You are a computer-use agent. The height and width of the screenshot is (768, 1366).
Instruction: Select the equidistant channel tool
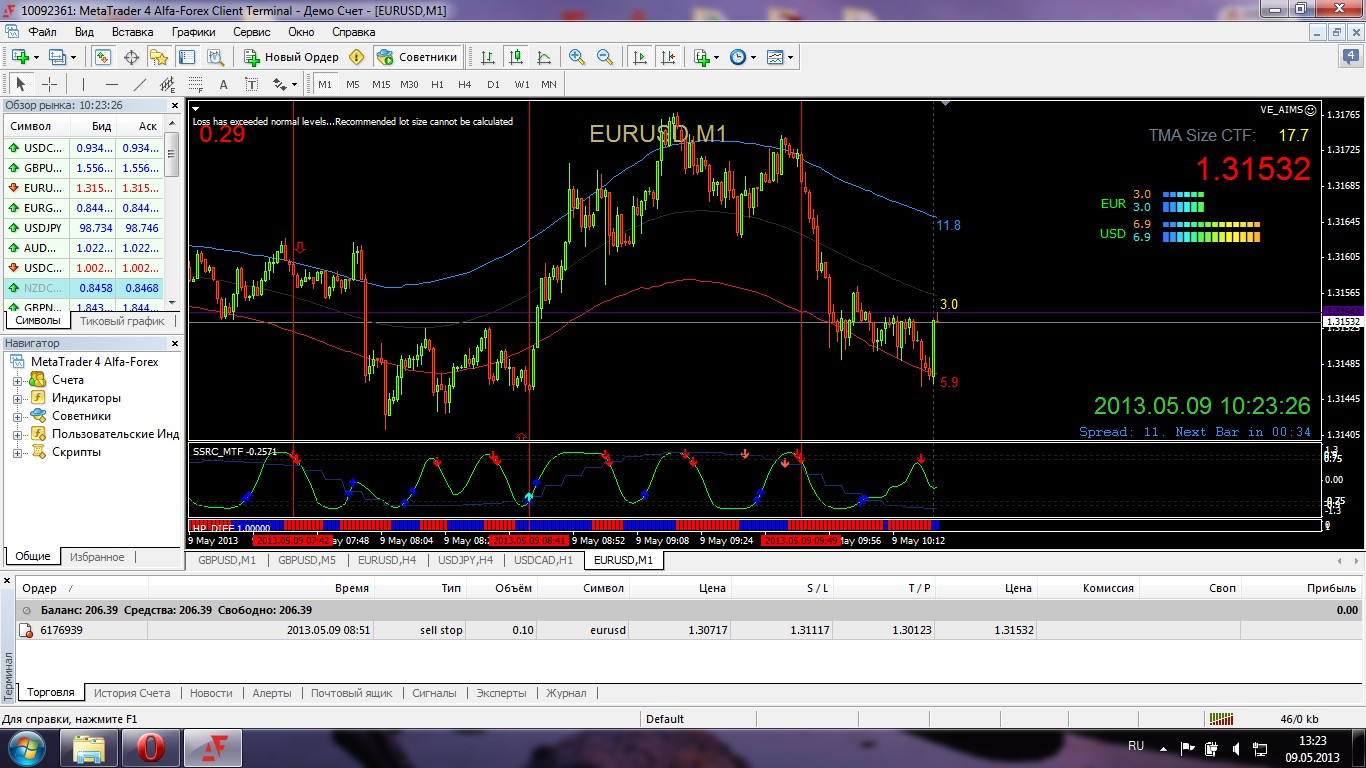[x=168, y=84]
